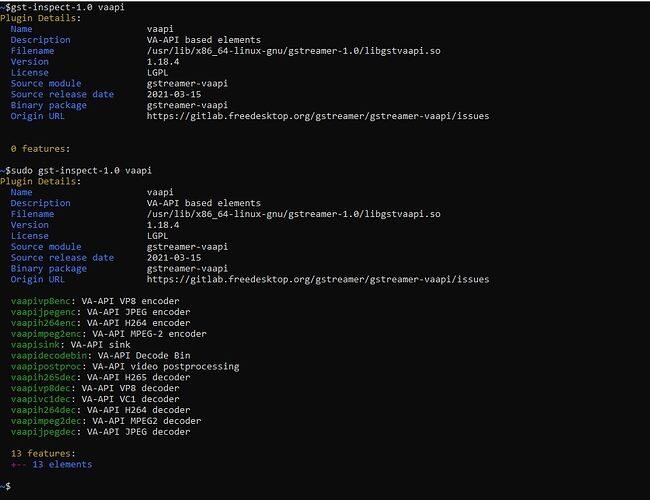Click the first libgstvaapi.so filename path

pyautogui.click(x=293, y=51)
